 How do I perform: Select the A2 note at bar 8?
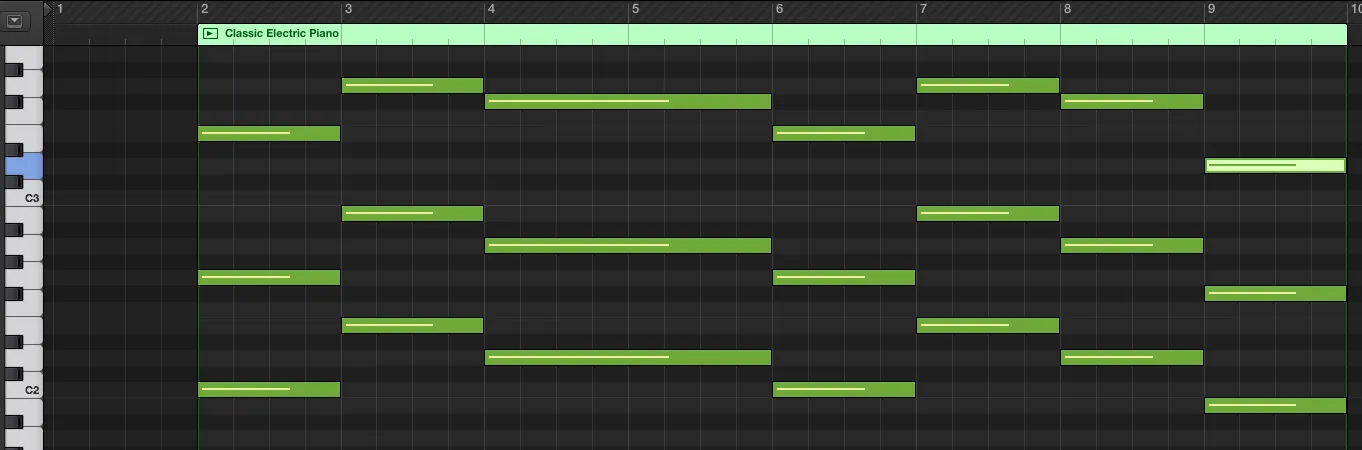(x=1132, y=245)
